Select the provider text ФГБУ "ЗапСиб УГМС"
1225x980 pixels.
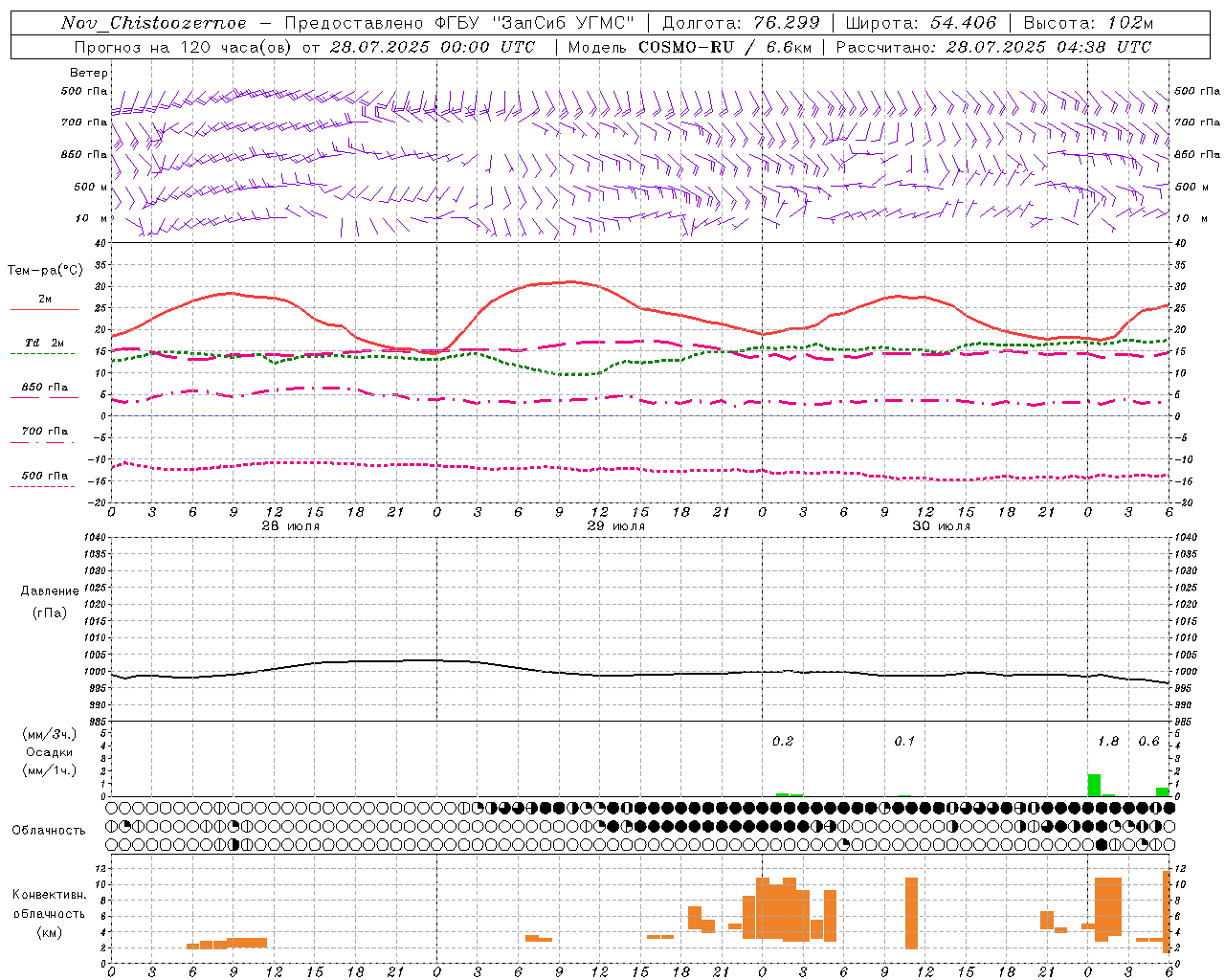535,23
